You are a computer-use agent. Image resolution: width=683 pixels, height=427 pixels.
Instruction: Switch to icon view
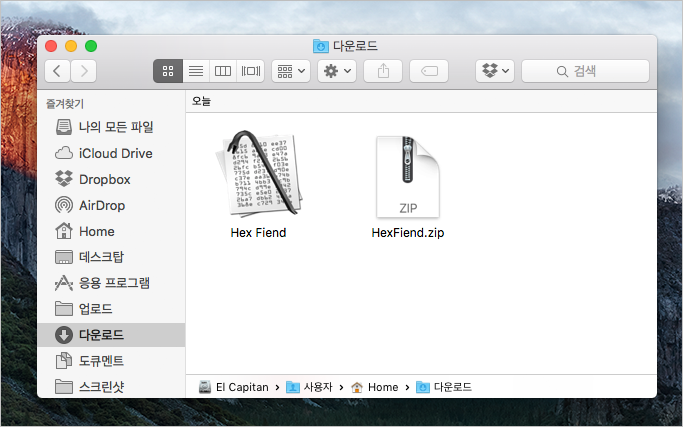point(168,71)
